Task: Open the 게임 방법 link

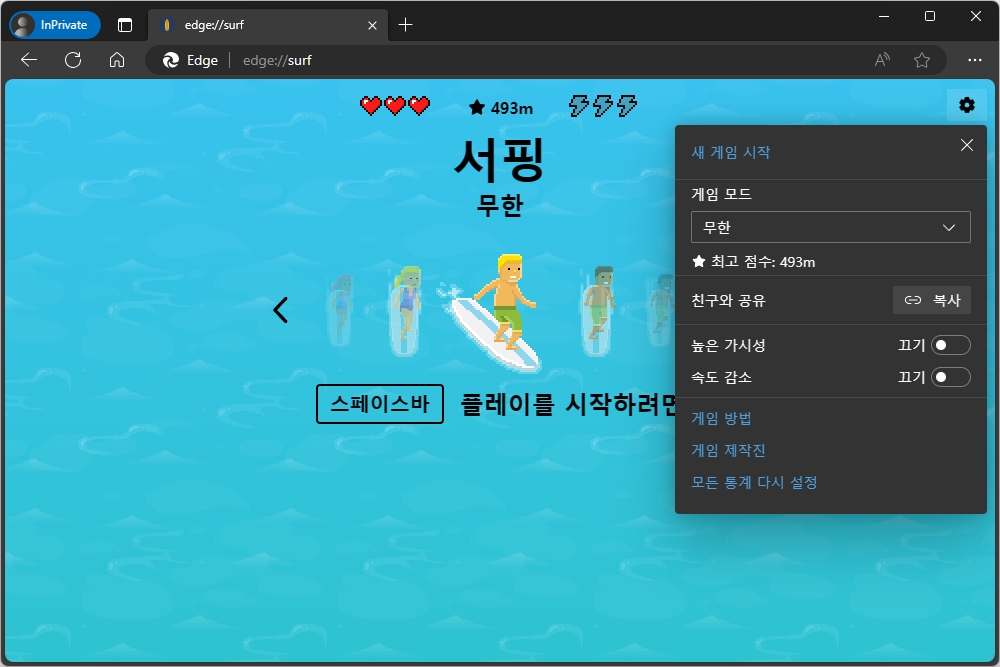Action: 721,418
